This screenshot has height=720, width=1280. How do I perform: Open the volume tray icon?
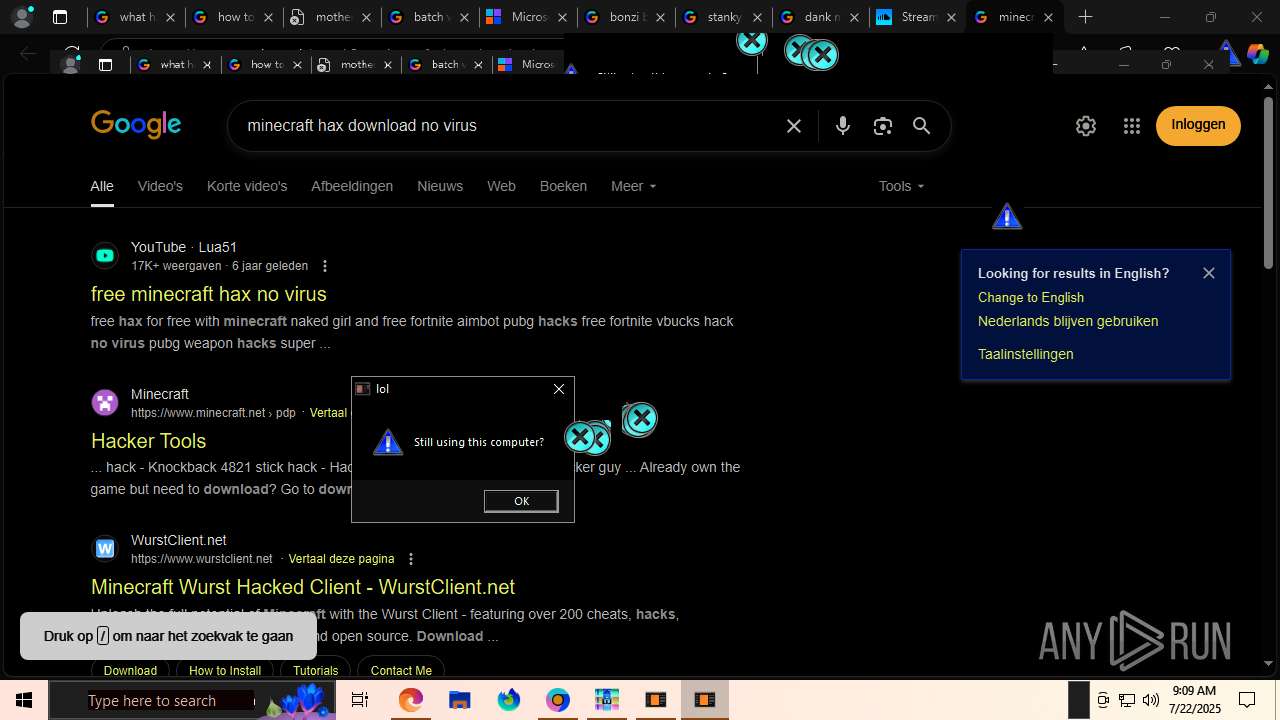(1150, 700)
